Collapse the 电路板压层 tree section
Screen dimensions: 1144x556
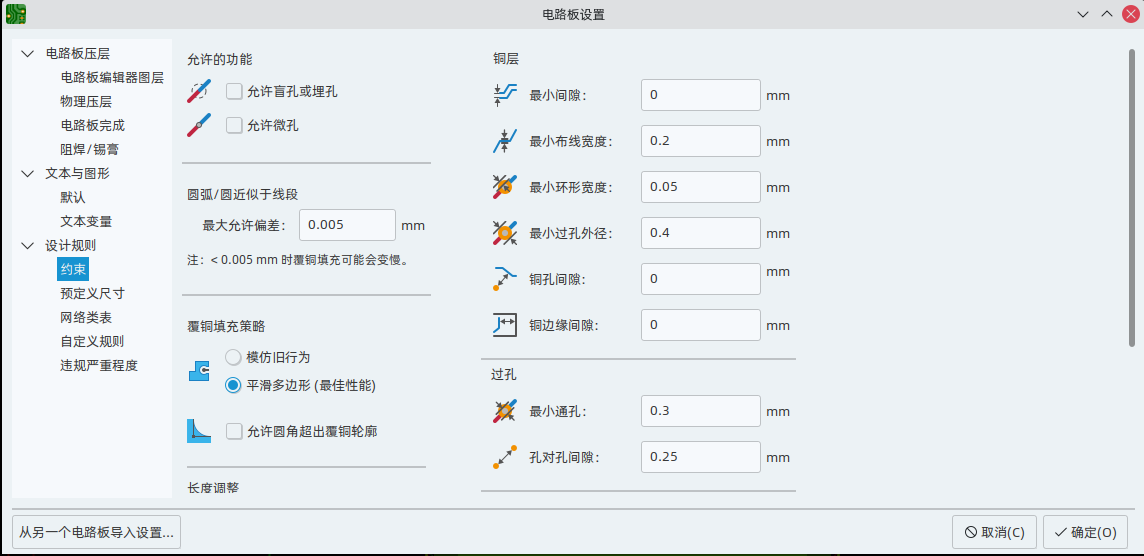(27, 54)
